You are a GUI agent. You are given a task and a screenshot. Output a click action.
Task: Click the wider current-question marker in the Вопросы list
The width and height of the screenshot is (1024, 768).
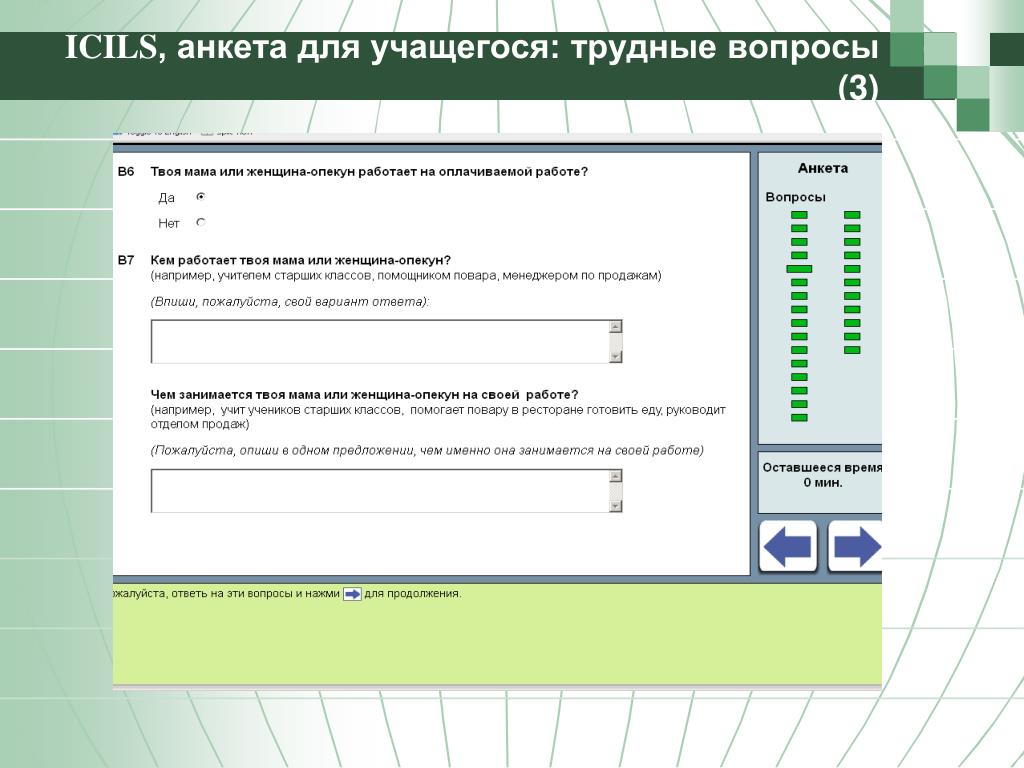click(x=799, y=269)
